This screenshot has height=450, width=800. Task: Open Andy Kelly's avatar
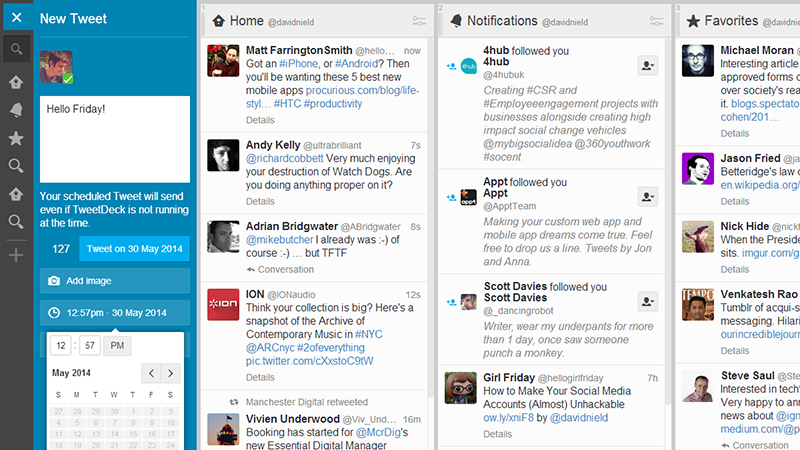(x=223, y=155)
